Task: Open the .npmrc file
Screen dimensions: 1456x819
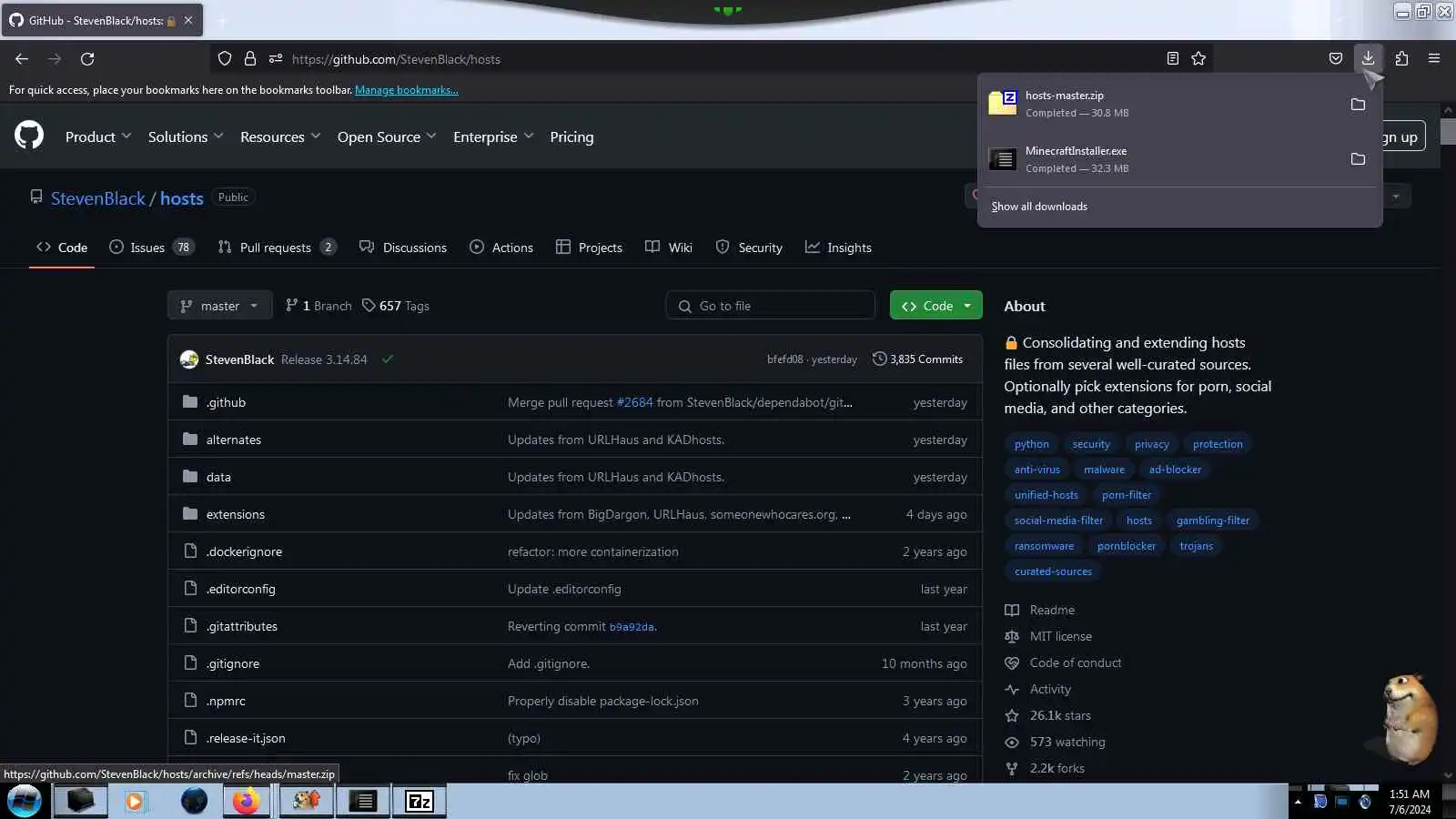Action: [x=226, y=701]
